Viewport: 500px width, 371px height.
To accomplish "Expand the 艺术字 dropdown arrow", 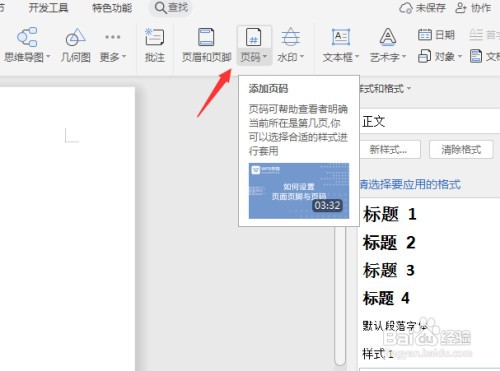I will 404,57.
